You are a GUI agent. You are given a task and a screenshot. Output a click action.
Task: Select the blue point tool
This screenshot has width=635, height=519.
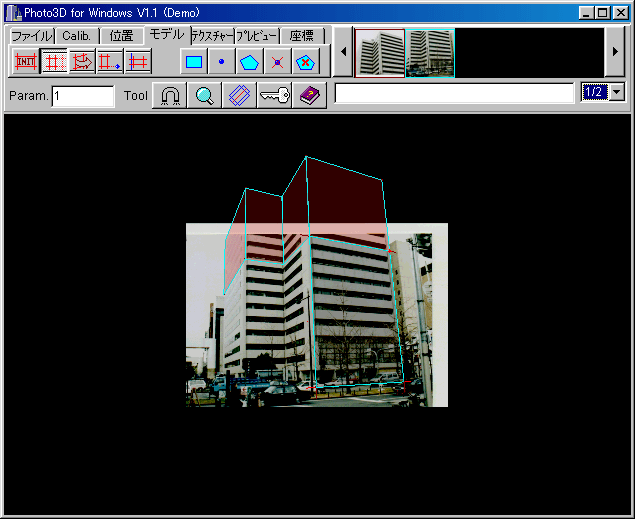[x=222, y=61]
